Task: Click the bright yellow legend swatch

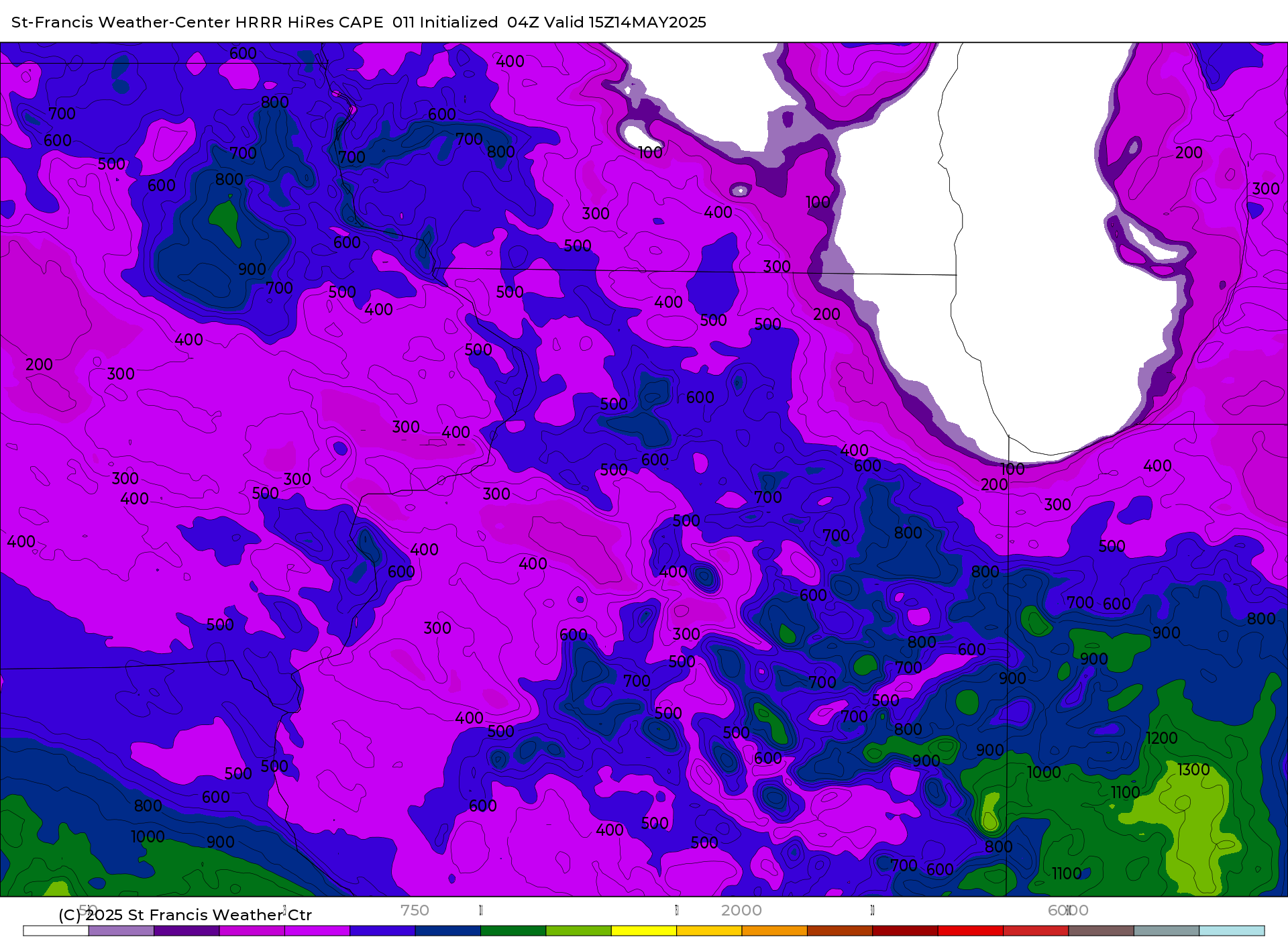Action: point(644,931)
